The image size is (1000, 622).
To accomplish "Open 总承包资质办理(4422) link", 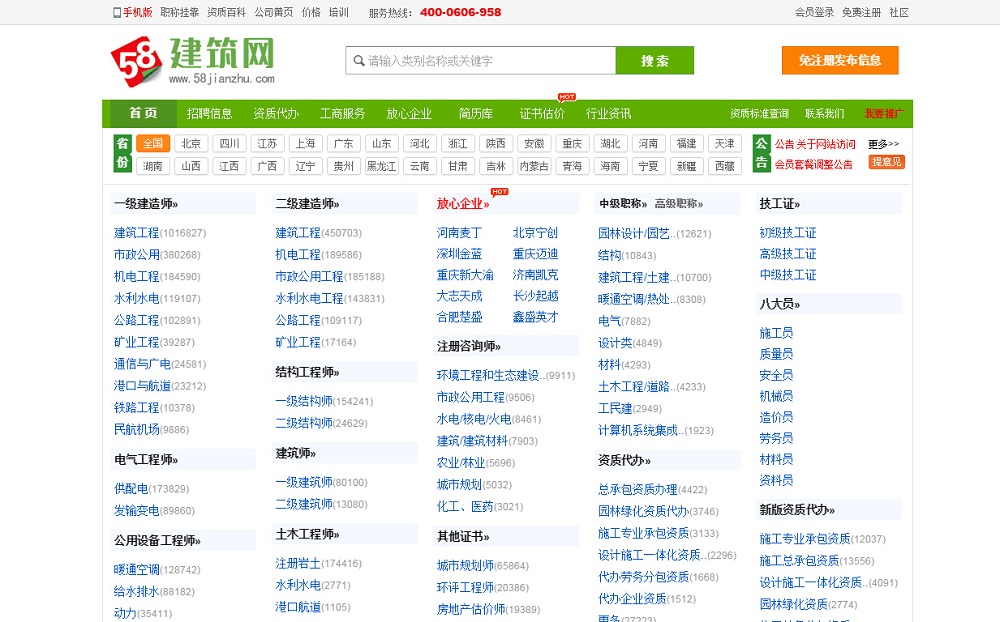I will [x=652, y=489].
